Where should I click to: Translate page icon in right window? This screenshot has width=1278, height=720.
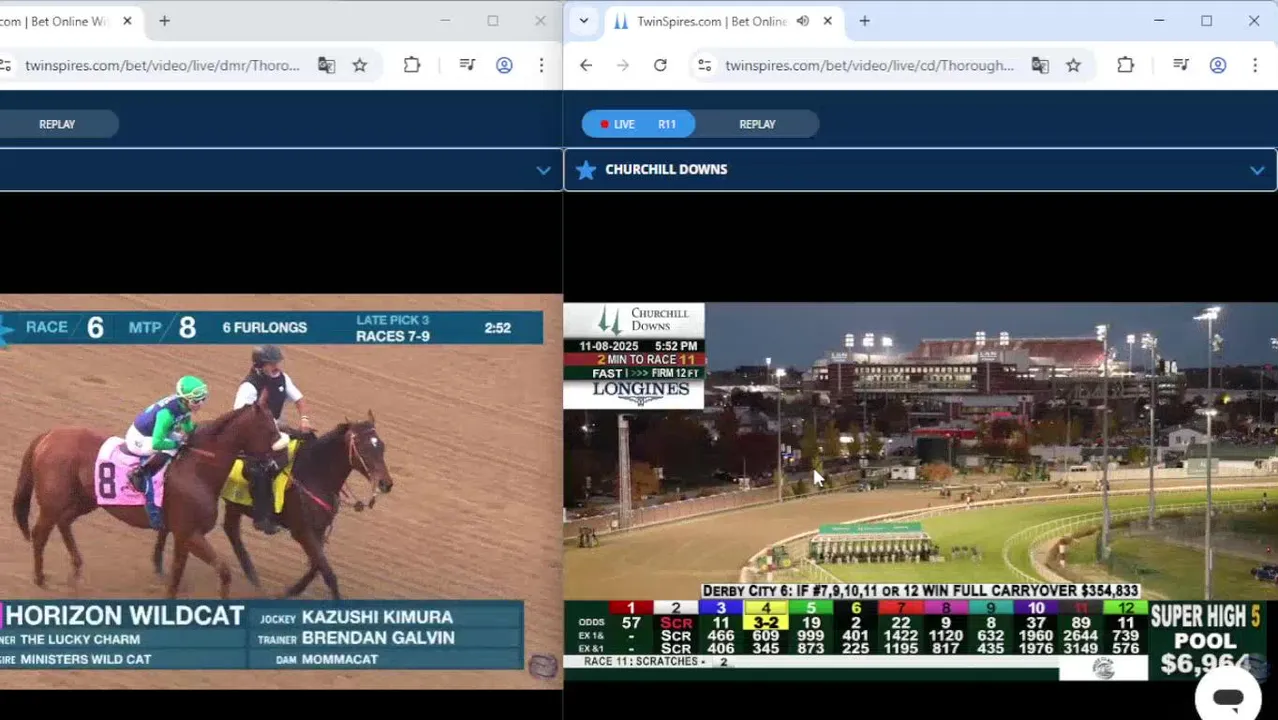point(1040,65)
